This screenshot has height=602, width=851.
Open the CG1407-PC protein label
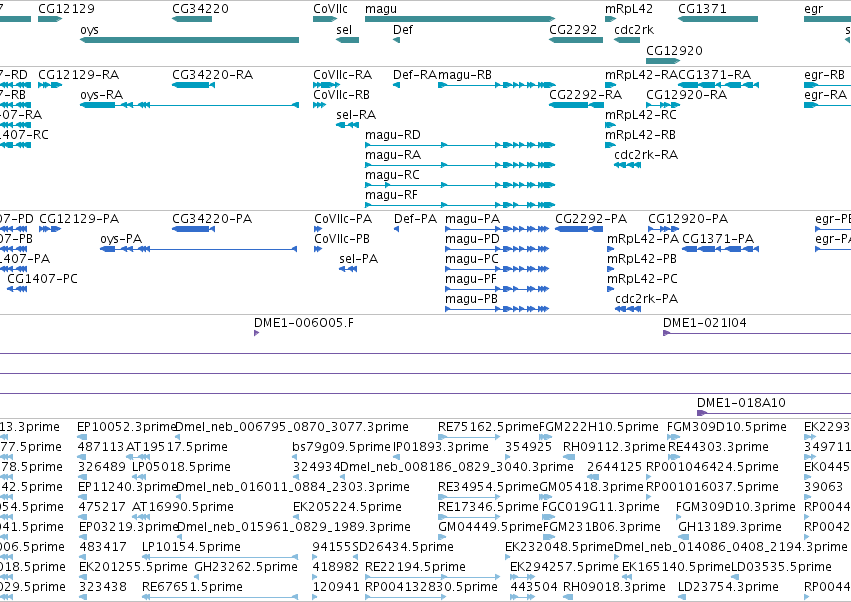click(42, 279)
